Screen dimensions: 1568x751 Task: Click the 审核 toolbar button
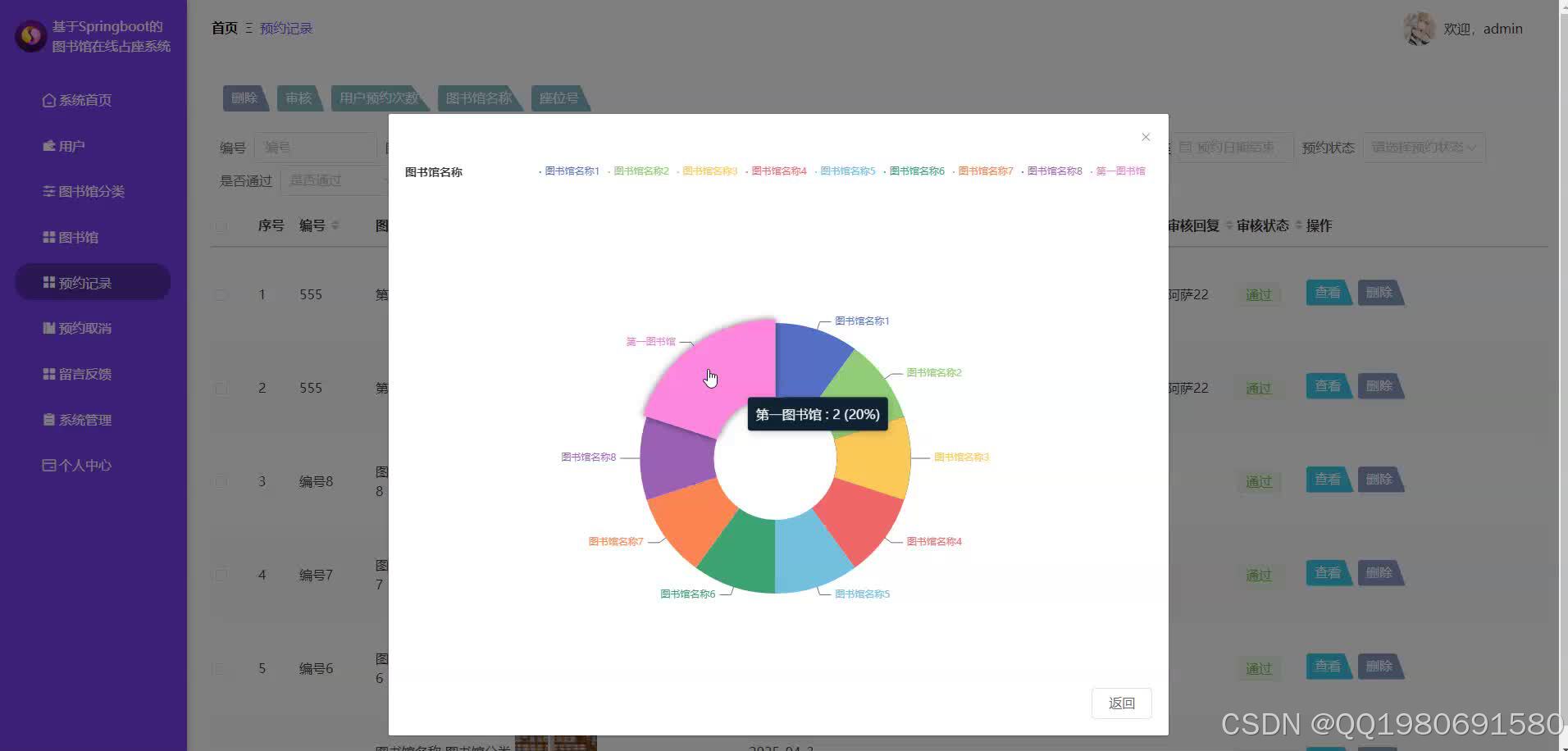click(x=299, y=98)
